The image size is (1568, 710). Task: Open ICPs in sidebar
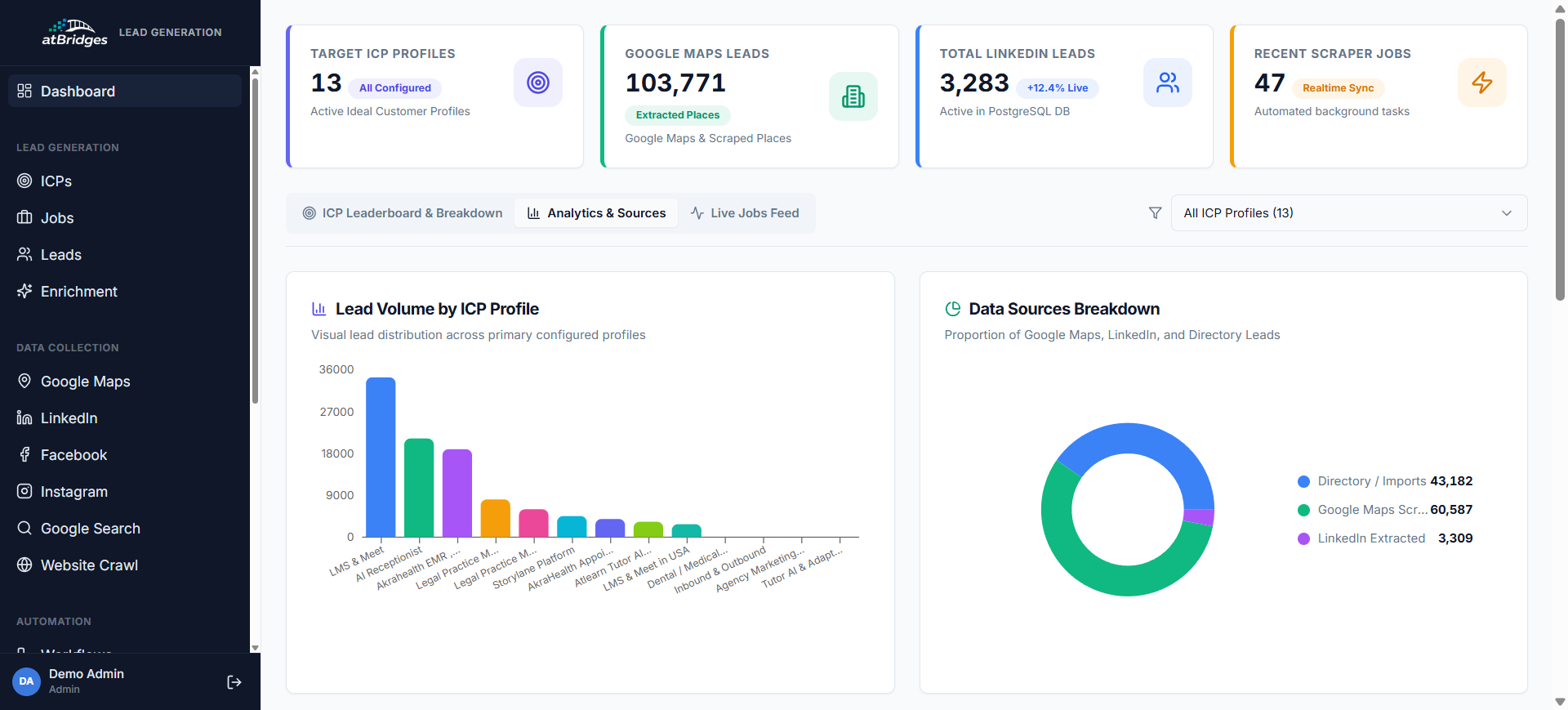coord(125,181)
